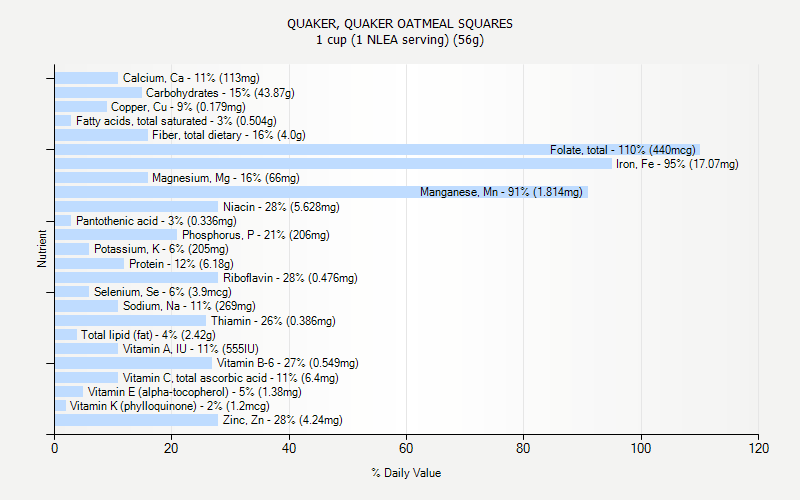Click the Phosphorus bar
800x500 pixels.
tap(116, 235)
